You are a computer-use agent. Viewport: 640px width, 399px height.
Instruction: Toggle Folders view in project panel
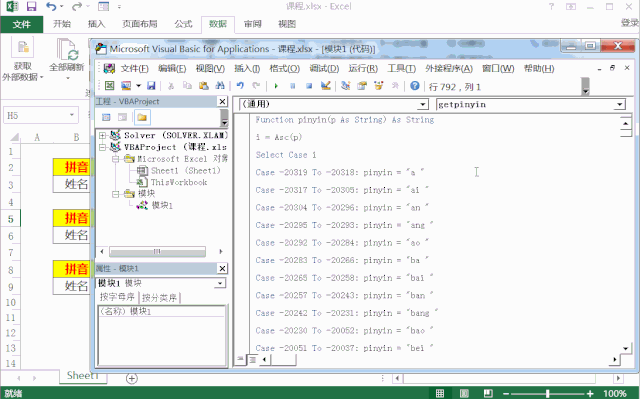point(142,117)
